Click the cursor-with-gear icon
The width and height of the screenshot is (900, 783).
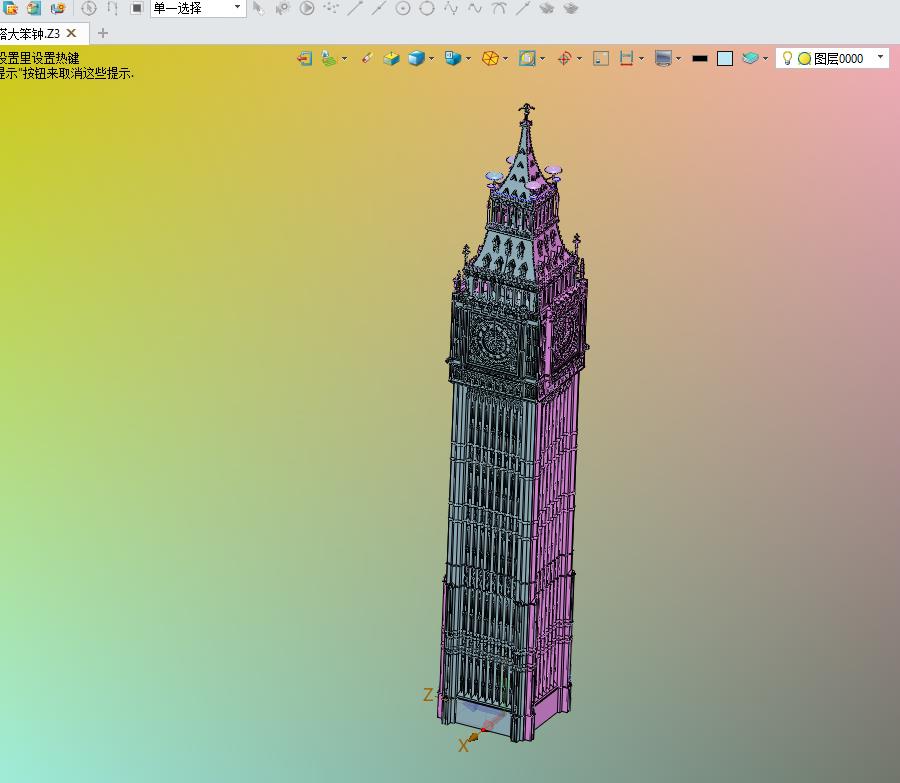(x=282, y=8)
